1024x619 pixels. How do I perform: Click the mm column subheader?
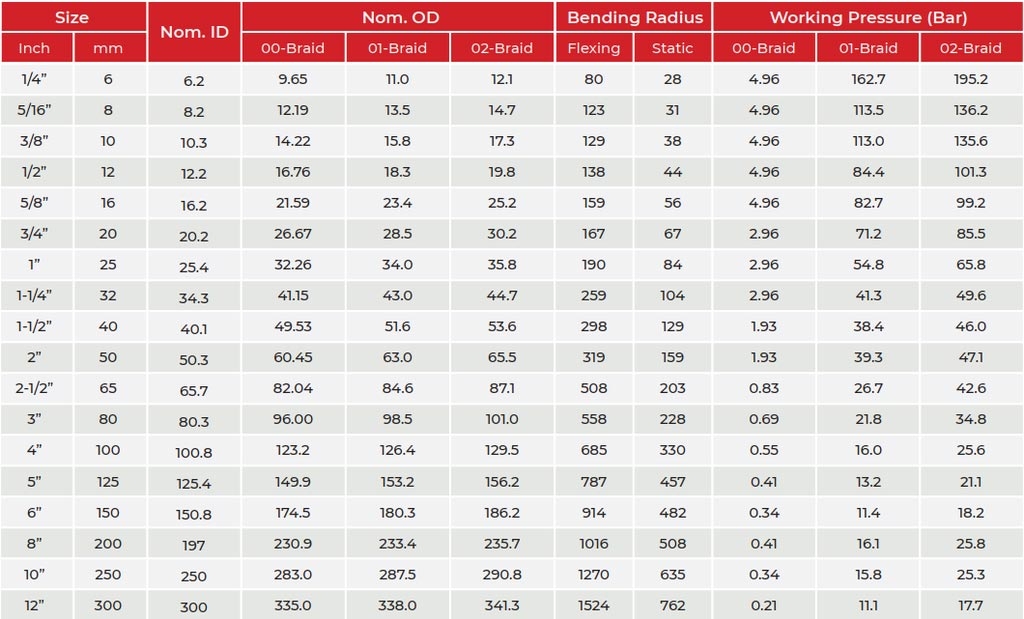point(108,48)
